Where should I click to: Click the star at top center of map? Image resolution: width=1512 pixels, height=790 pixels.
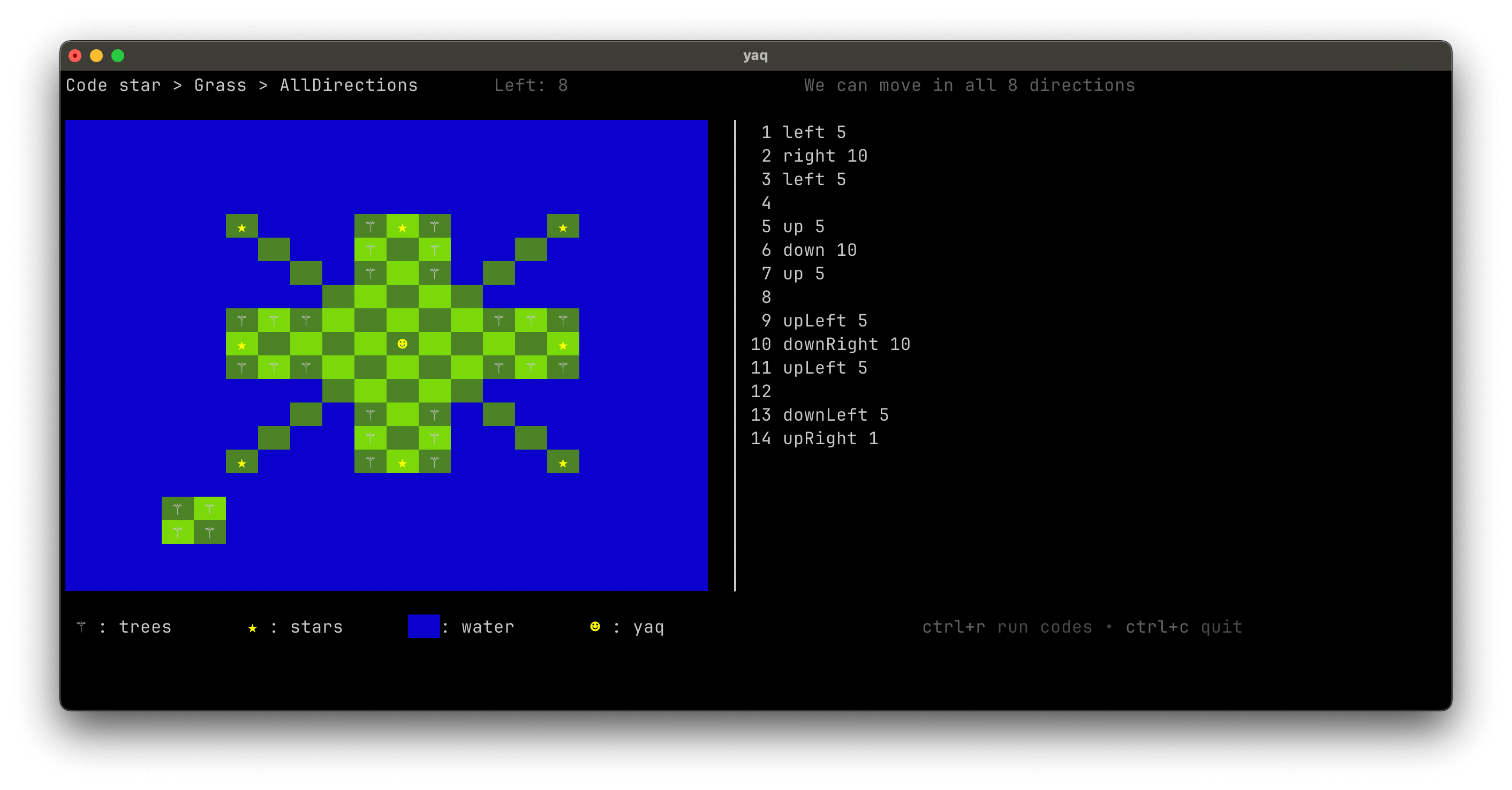402,227
